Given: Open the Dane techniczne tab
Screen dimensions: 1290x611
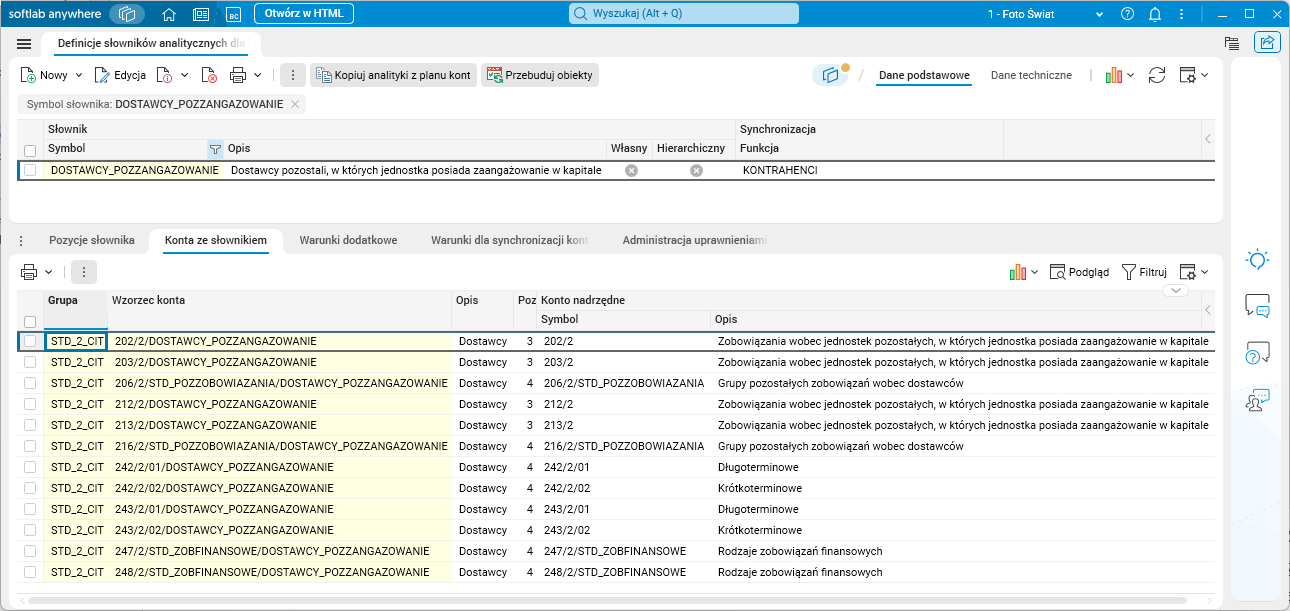Looking at the screenshot, I should point(1031,75).
